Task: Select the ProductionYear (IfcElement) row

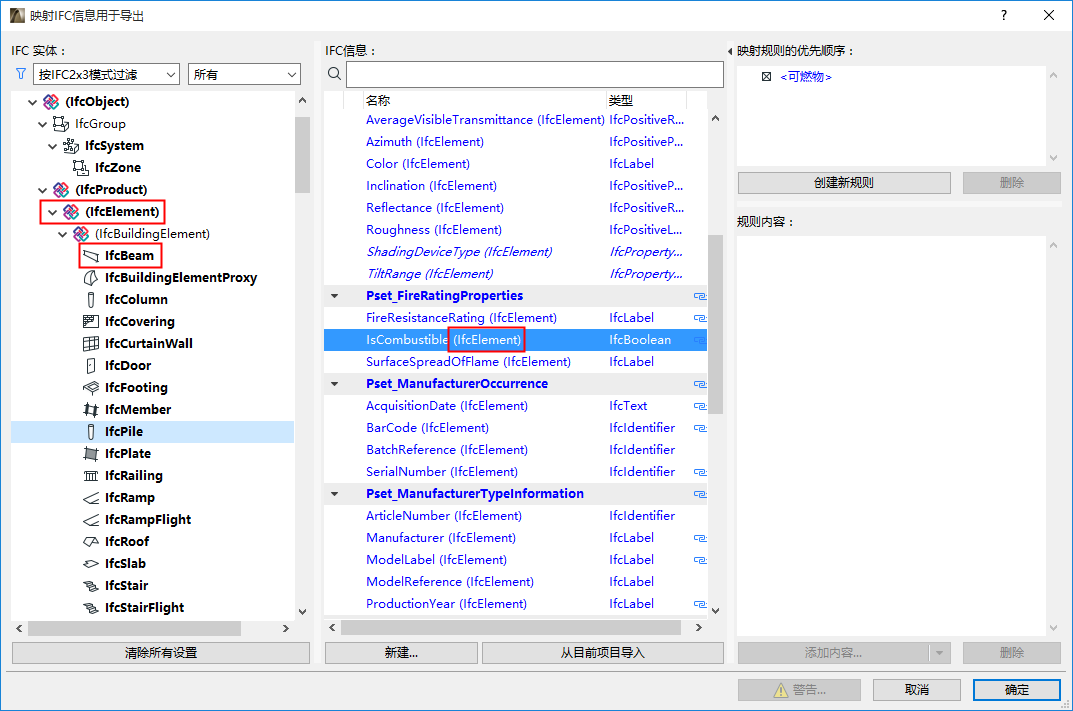Action: [x=515, y=604]
